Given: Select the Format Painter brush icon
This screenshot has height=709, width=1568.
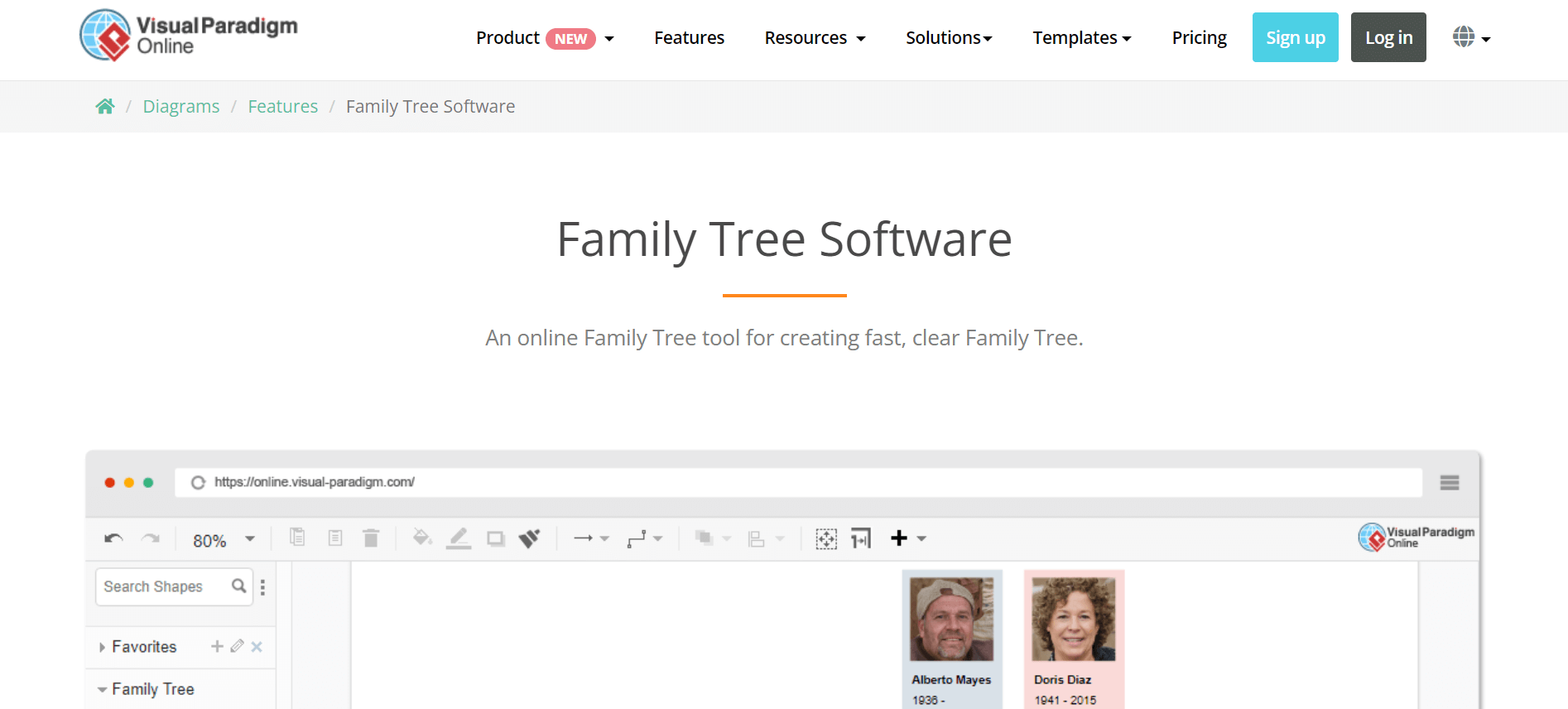Looking at the screenshot, I should click(529, 538).
